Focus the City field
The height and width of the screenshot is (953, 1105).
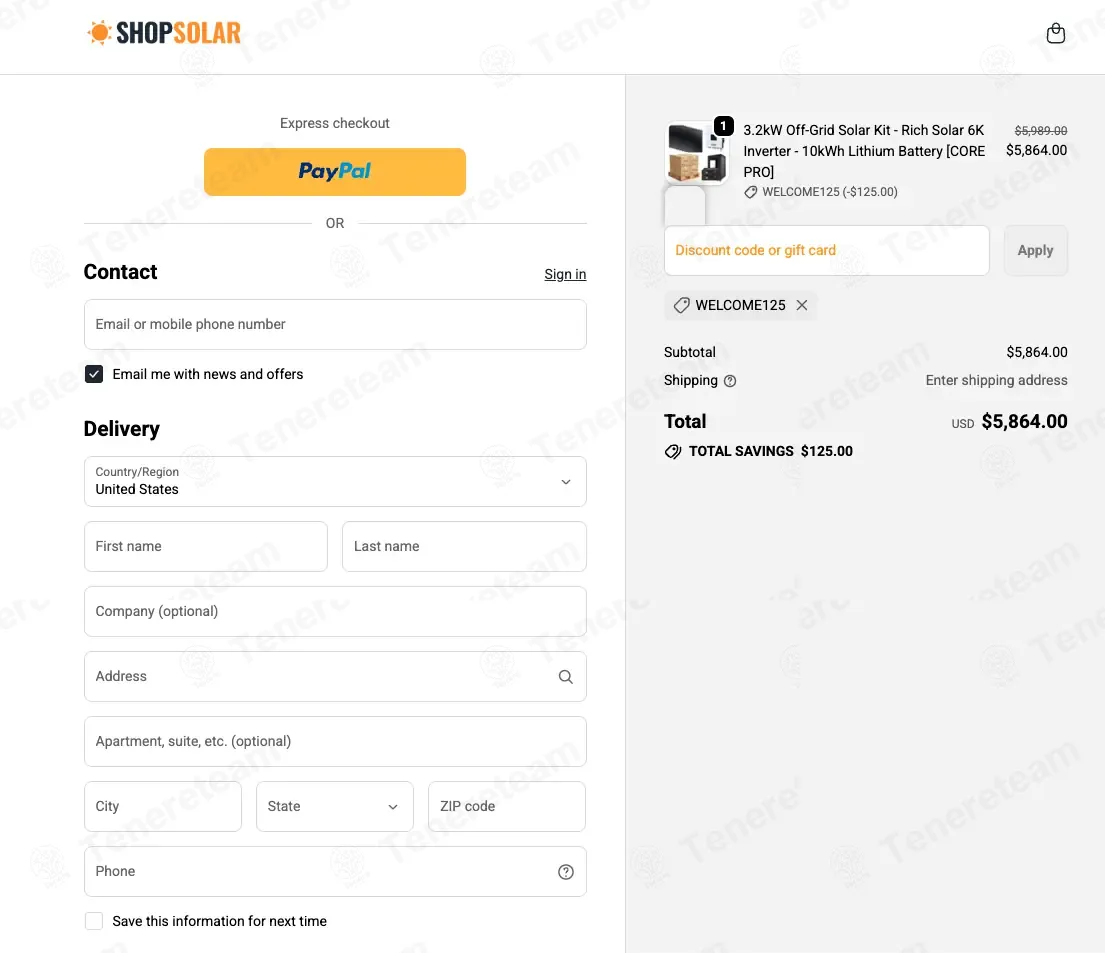point(162,806)
